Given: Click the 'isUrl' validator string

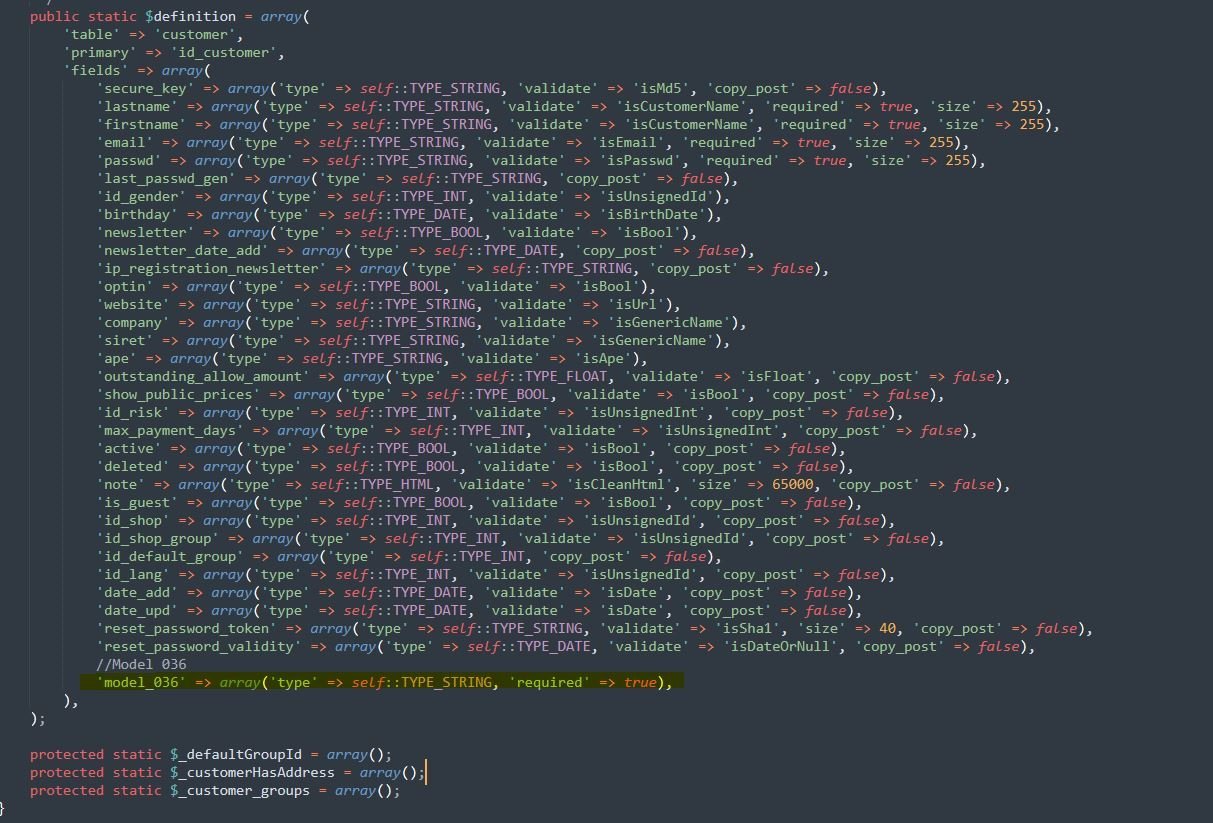Looking at the screenshot, I should point(635,304).
